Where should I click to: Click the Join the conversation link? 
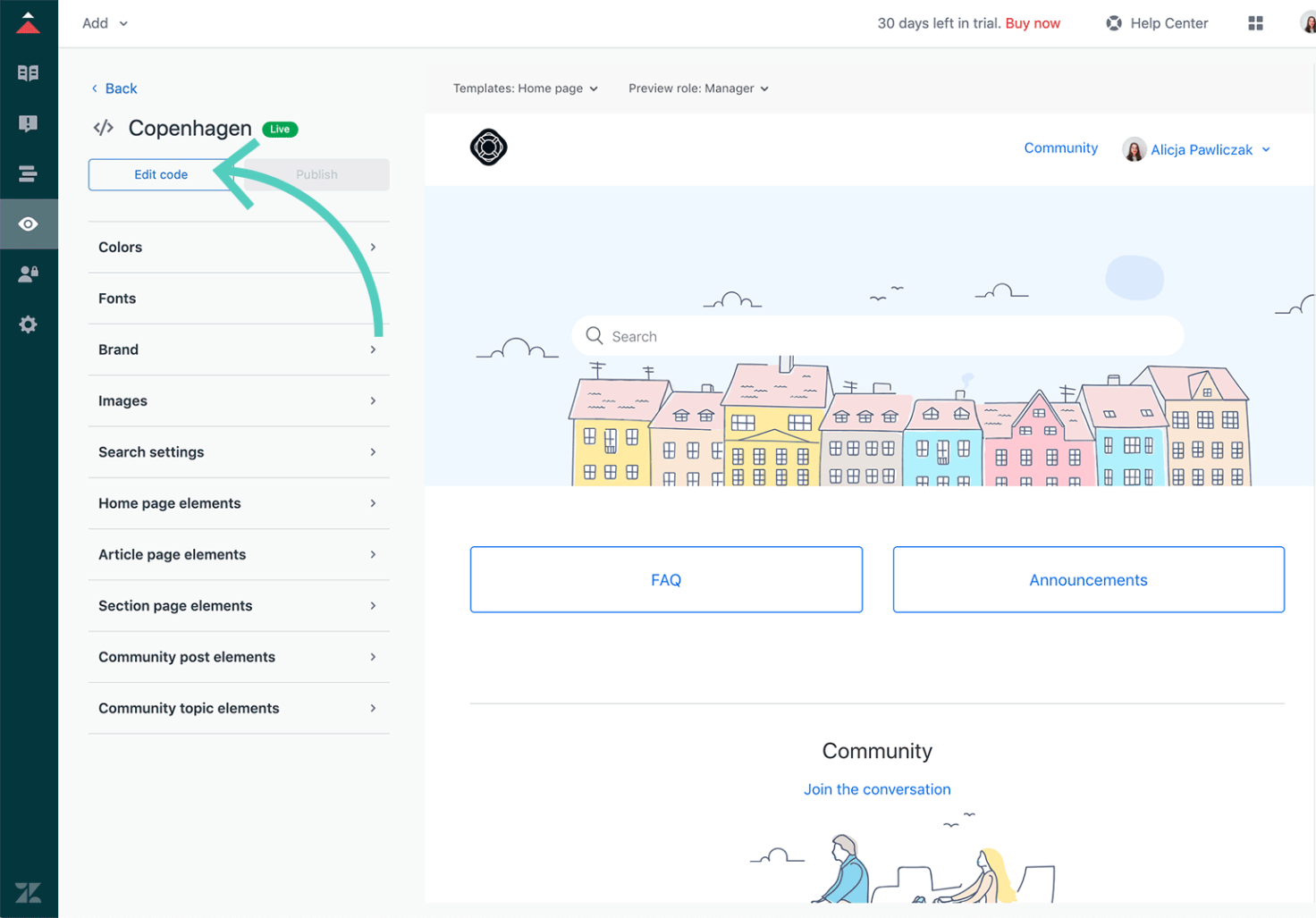click(x=877, y=789)
